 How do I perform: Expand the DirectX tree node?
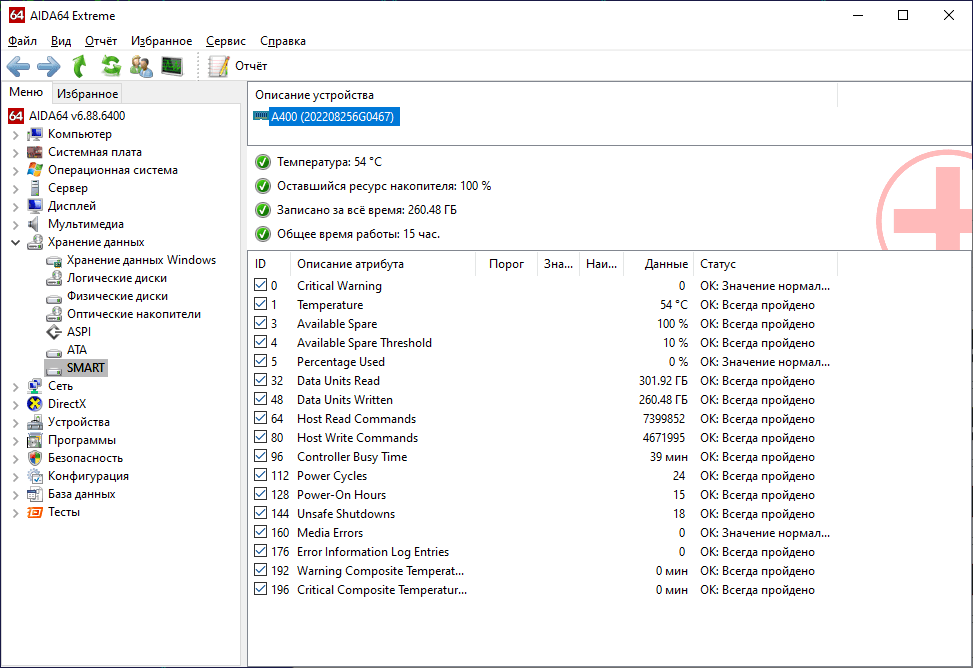click(x=16, y=405)
